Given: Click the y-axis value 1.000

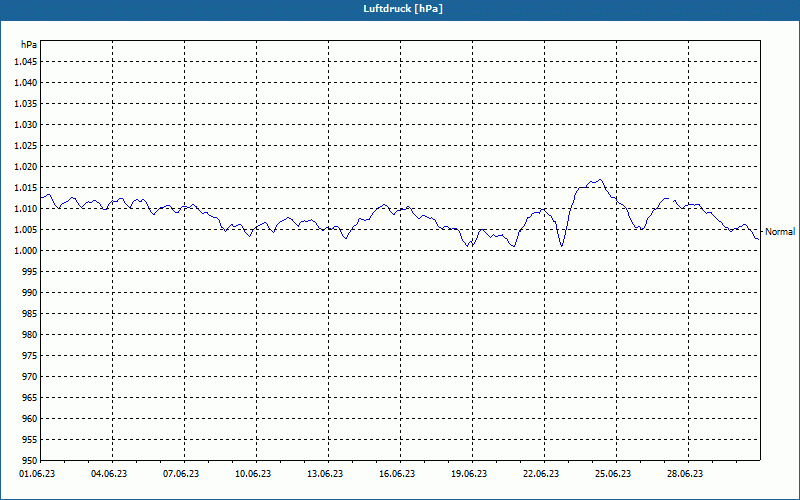Looking at the screenshot, I should 26,251.
